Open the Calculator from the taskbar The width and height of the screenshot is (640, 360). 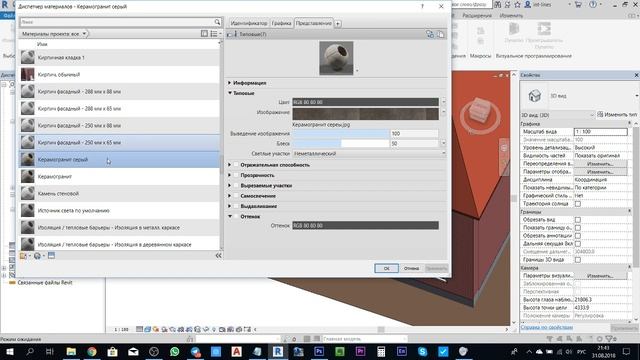tap(381, 351)
